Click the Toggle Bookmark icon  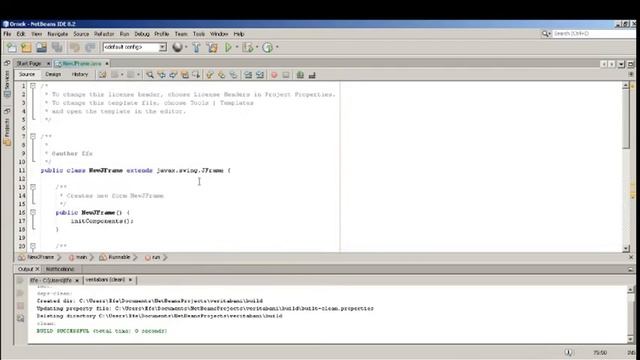[x=233, y=75]
